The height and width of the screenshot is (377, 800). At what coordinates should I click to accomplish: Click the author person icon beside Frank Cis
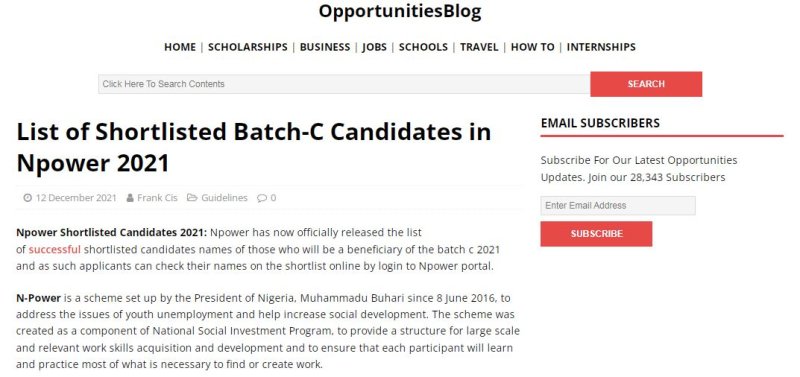(x=130, y=198)
